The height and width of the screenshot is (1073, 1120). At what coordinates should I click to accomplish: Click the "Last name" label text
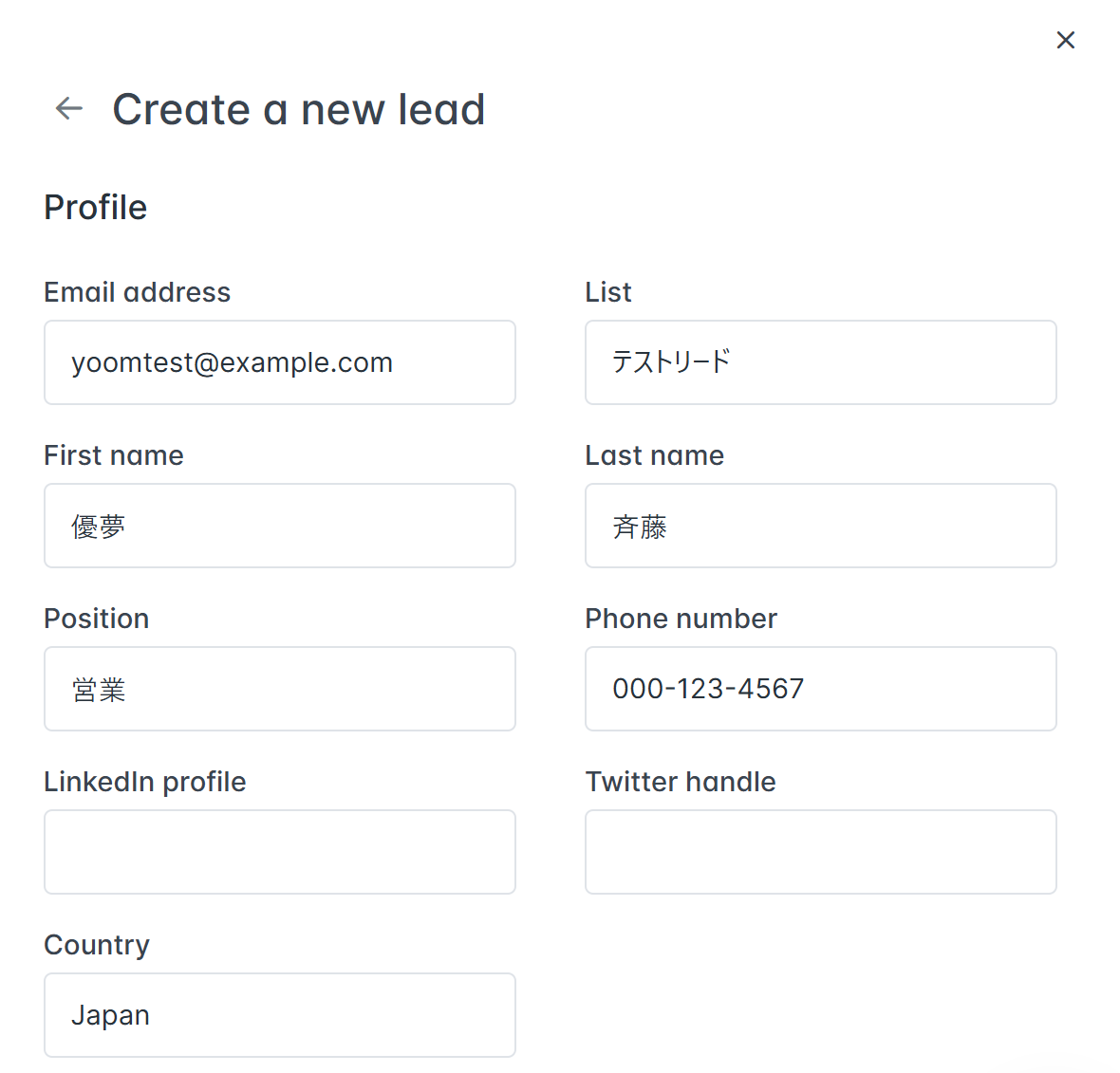[x=654, y=455]
